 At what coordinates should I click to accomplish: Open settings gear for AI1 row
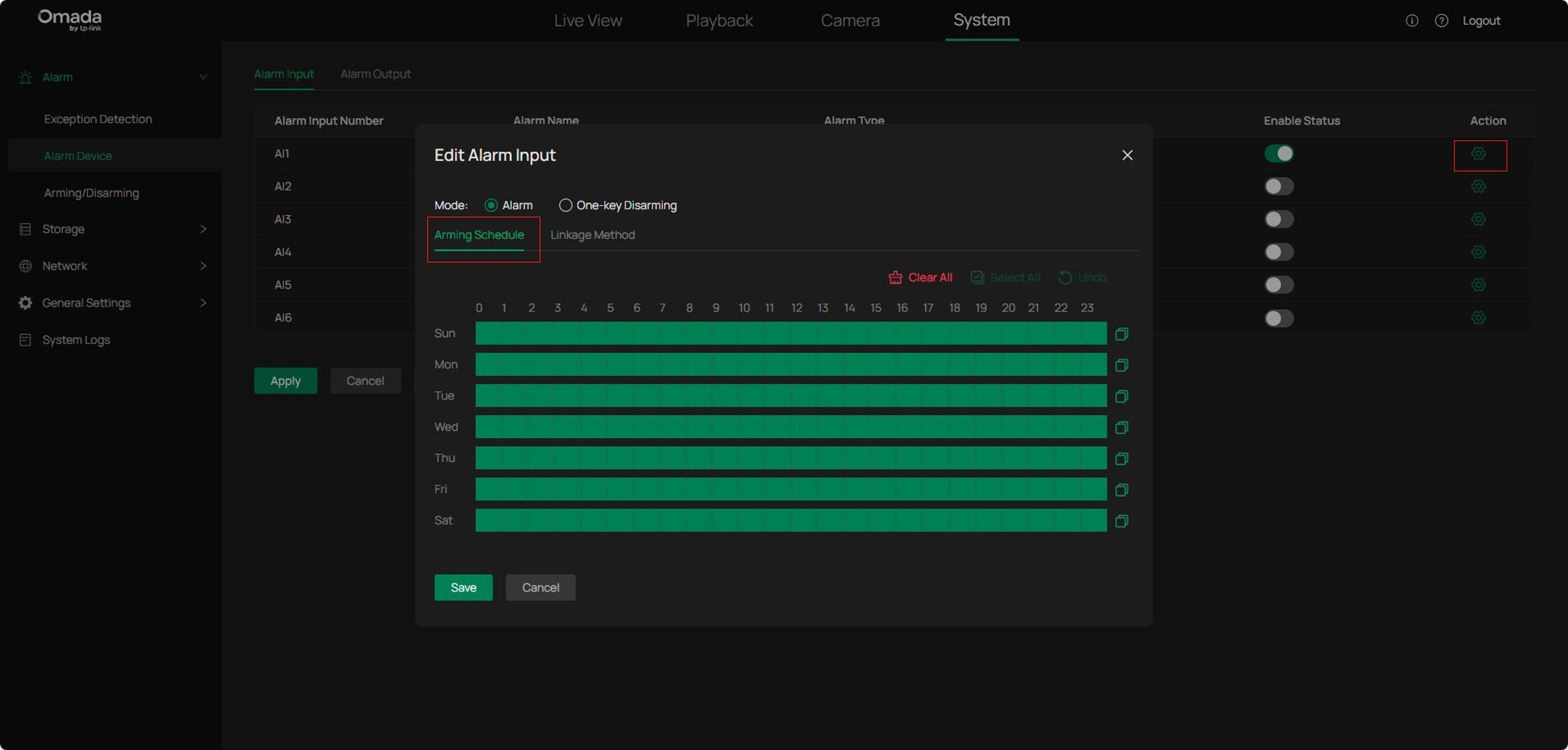pyautogui.click(x=1478, y=154)
